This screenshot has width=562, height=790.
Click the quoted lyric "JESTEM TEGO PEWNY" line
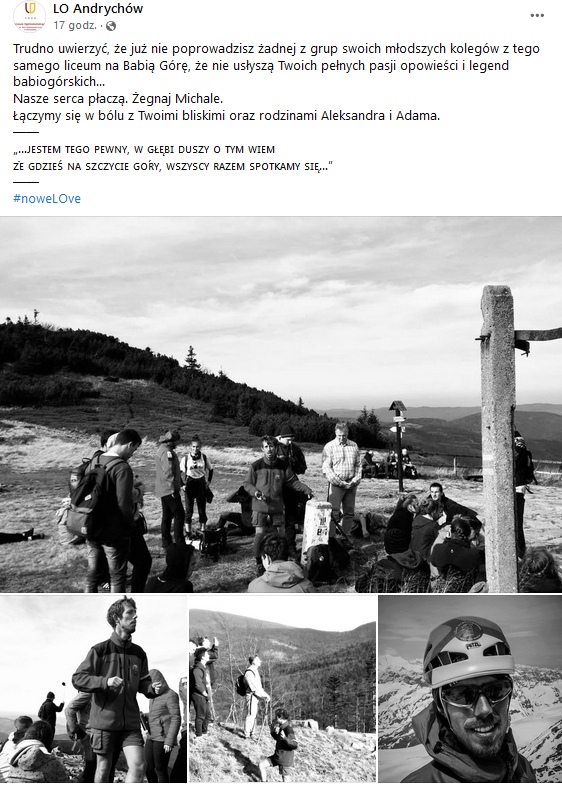click(x=144, y=150)
